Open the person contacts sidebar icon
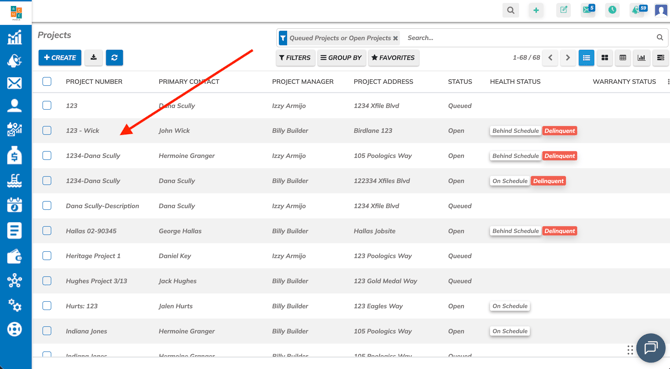670x369 pixels. [15, 105]
